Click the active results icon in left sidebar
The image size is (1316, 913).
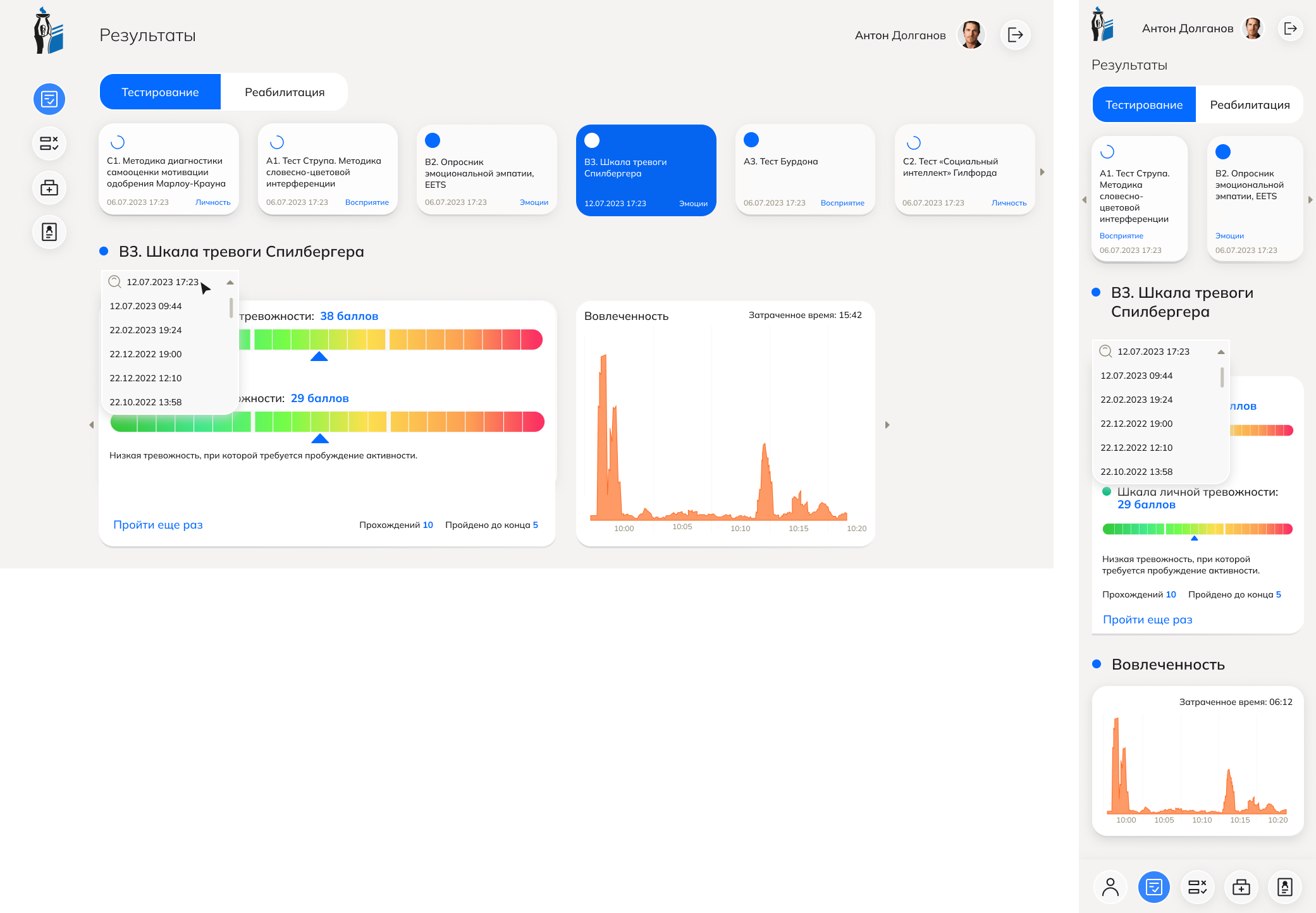coord(49,99)
